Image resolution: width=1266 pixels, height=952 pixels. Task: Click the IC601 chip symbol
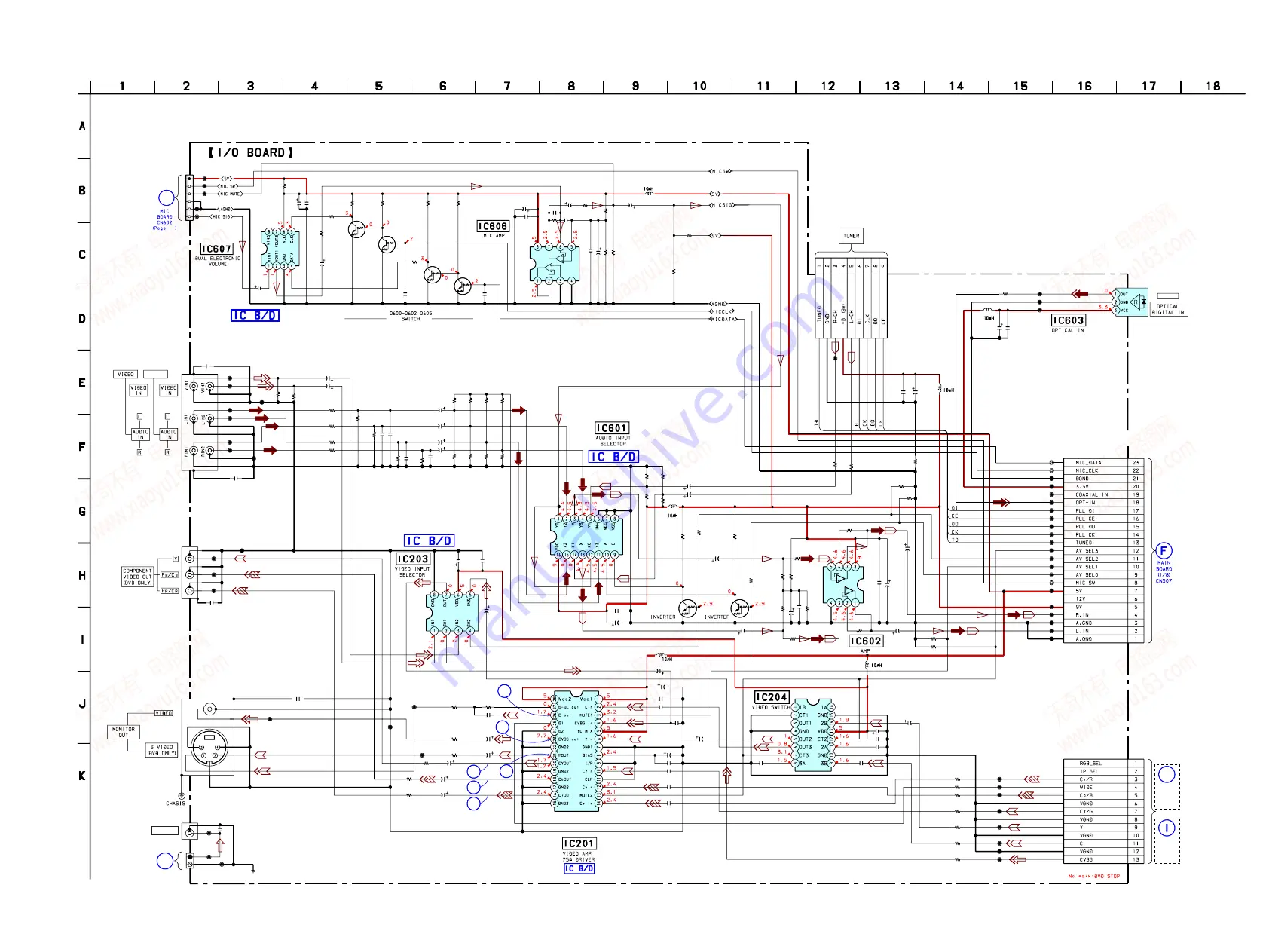coord(586,537)
